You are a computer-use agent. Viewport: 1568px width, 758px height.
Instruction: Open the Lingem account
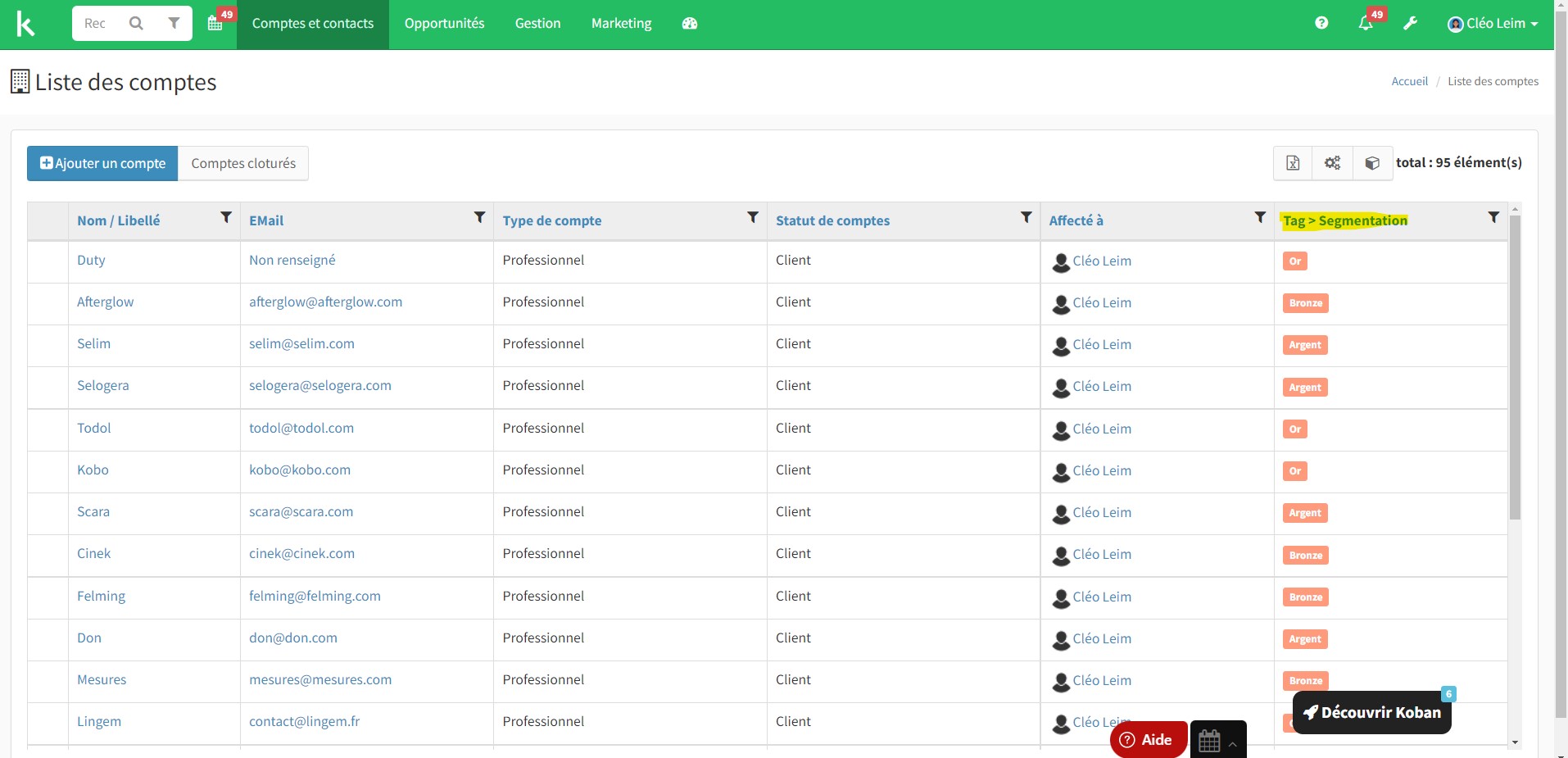pyautogui.click(x=99, y=722)
